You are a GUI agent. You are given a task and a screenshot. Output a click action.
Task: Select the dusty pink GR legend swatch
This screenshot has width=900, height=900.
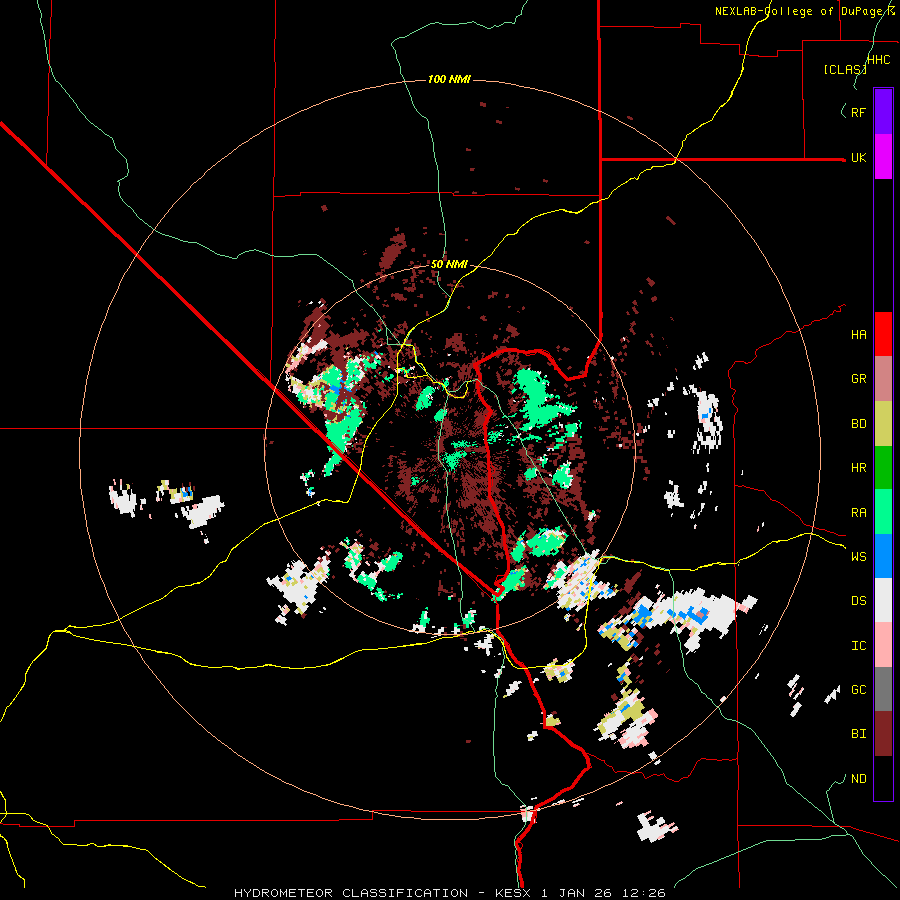click(883, 378)
